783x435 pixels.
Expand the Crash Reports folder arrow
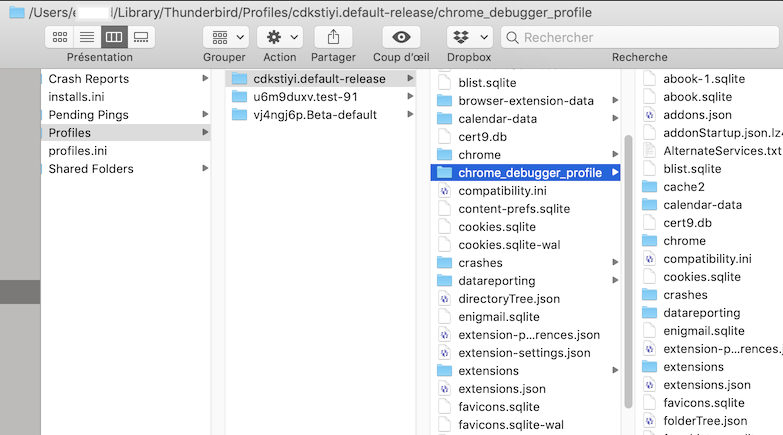205,79
